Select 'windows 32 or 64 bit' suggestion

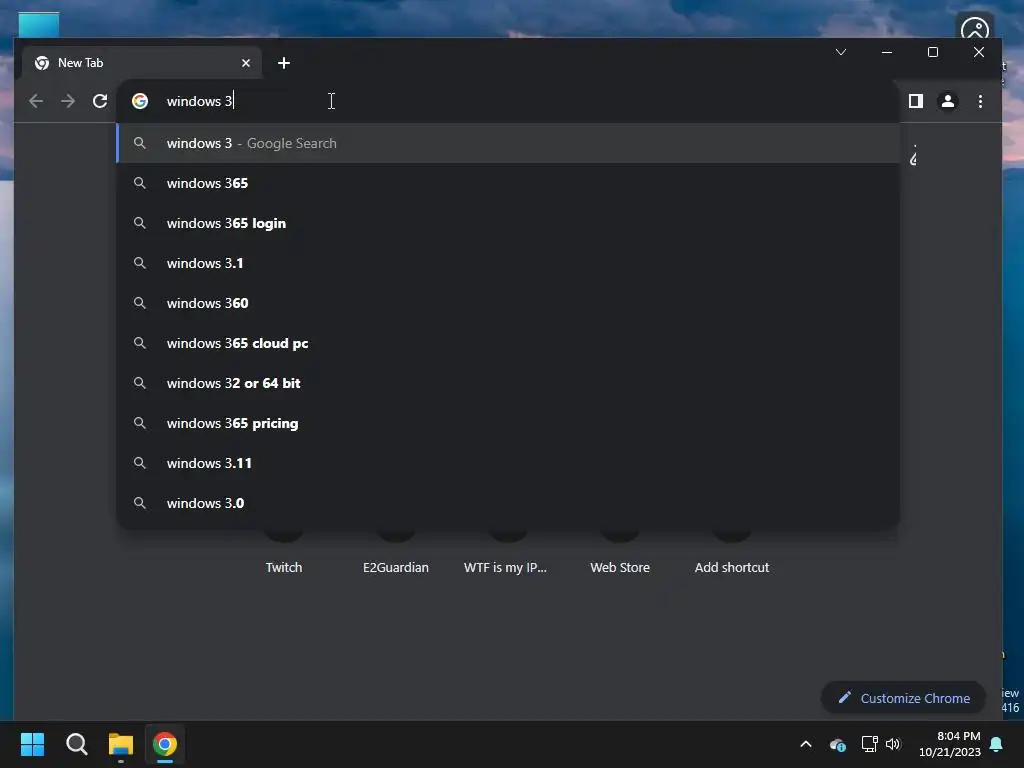[x=508, y=383]
